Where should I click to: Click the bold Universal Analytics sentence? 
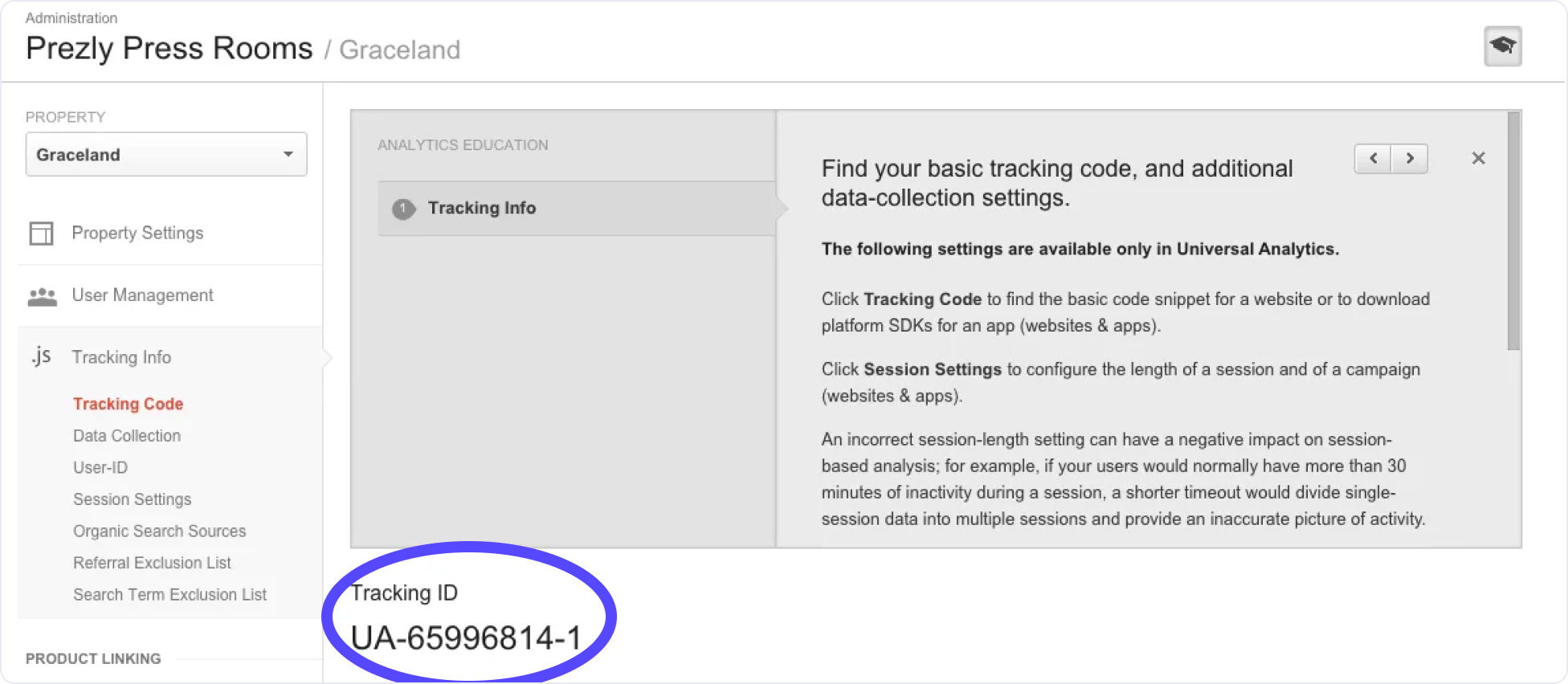click(x=1080, y=249)
